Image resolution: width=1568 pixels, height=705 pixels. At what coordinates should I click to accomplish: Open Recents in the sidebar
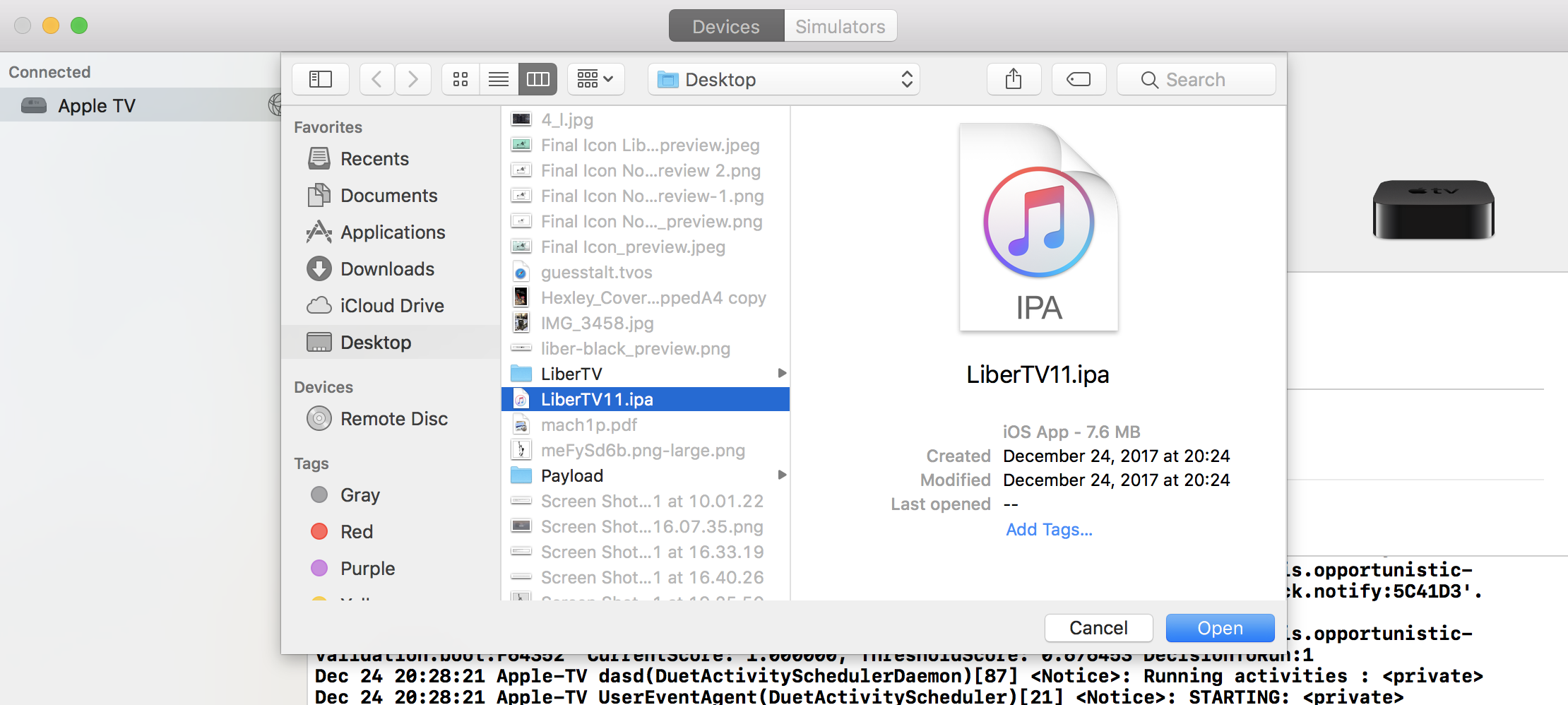coord(391,159)
